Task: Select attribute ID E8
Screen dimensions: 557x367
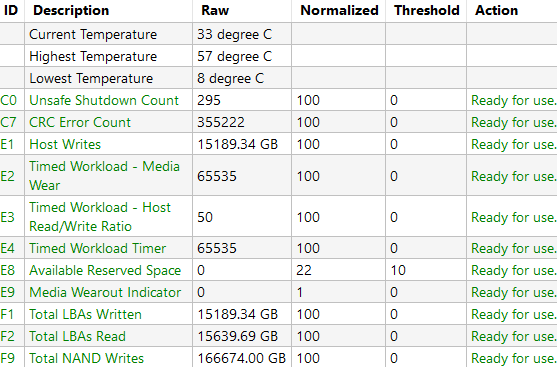Action: pyautogui.click(x=7, y=270)
